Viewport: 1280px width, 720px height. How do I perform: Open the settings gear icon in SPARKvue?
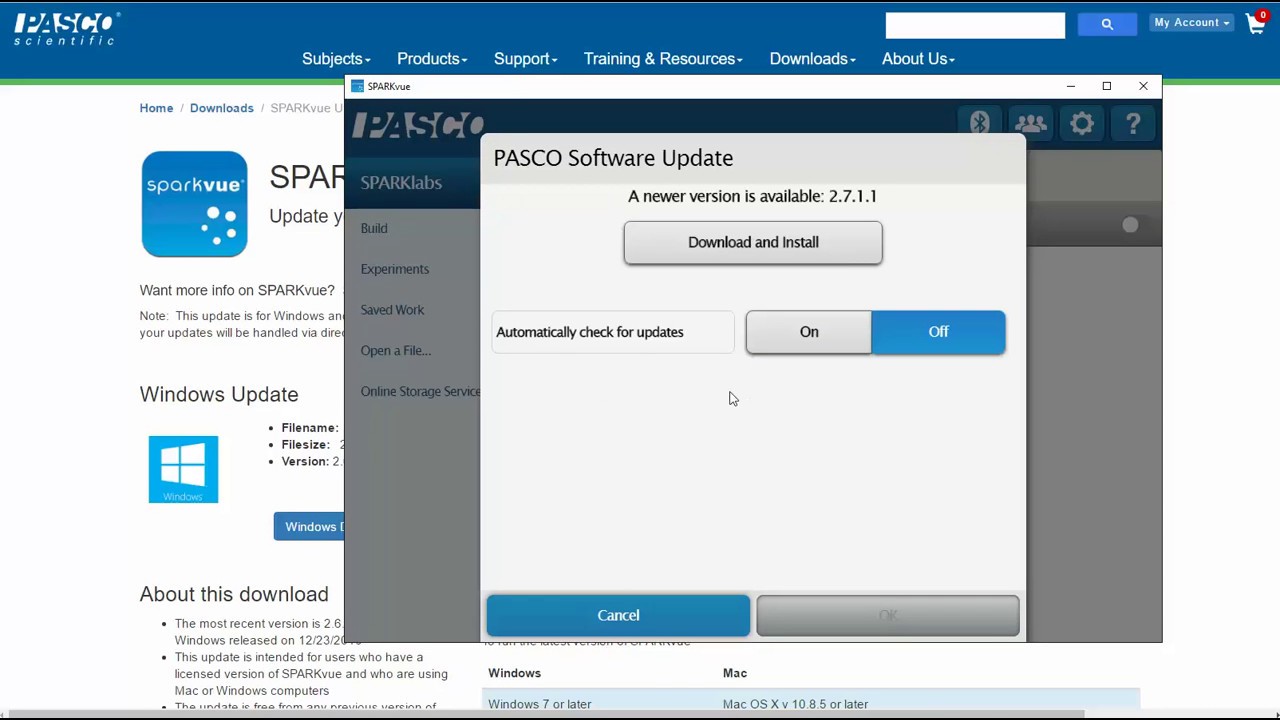[1082, 123]
